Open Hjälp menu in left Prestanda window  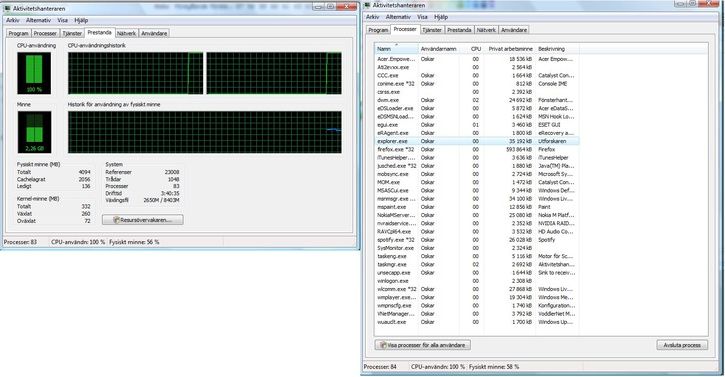tap(81, 20)
